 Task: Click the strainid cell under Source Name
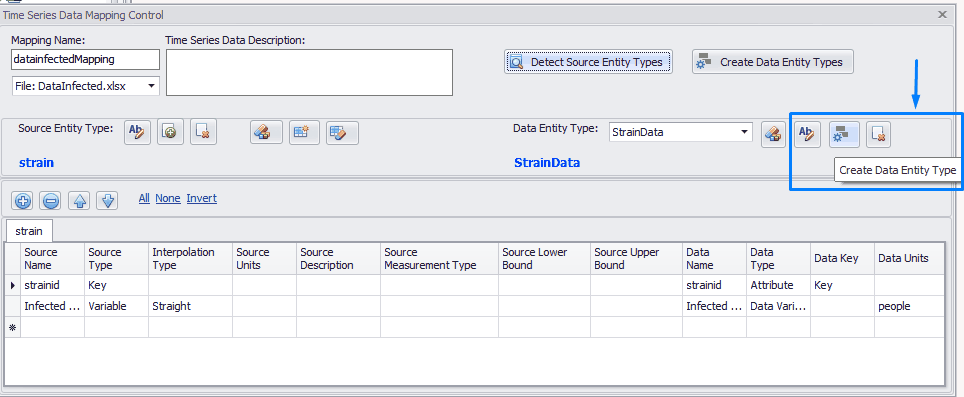(52, 285)
